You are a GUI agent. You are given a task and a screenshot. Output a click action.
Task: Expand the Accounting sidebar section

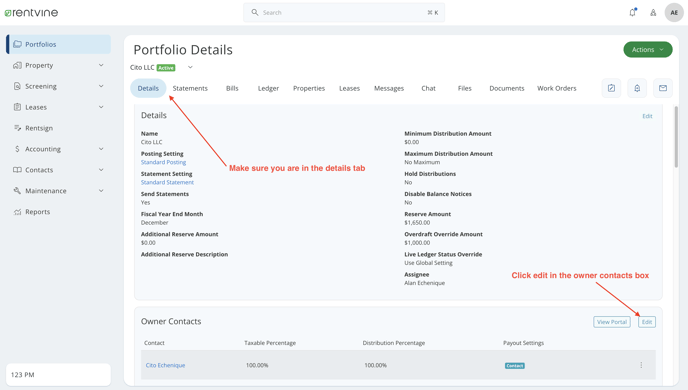pos(101,149)
